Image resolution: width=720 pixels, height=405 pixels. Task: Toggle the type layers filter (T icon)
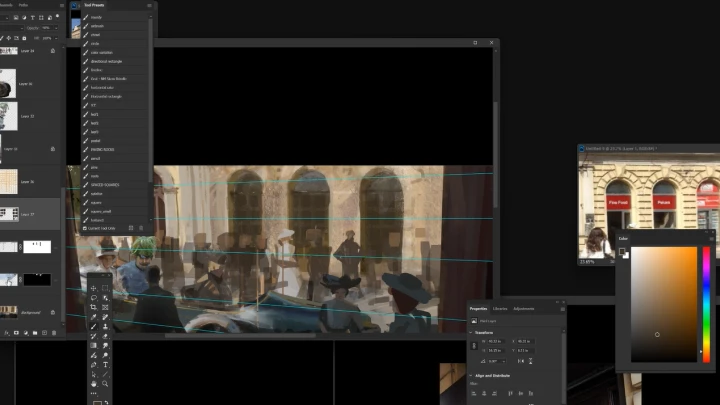pyautogui.click(x=33, y=17)
